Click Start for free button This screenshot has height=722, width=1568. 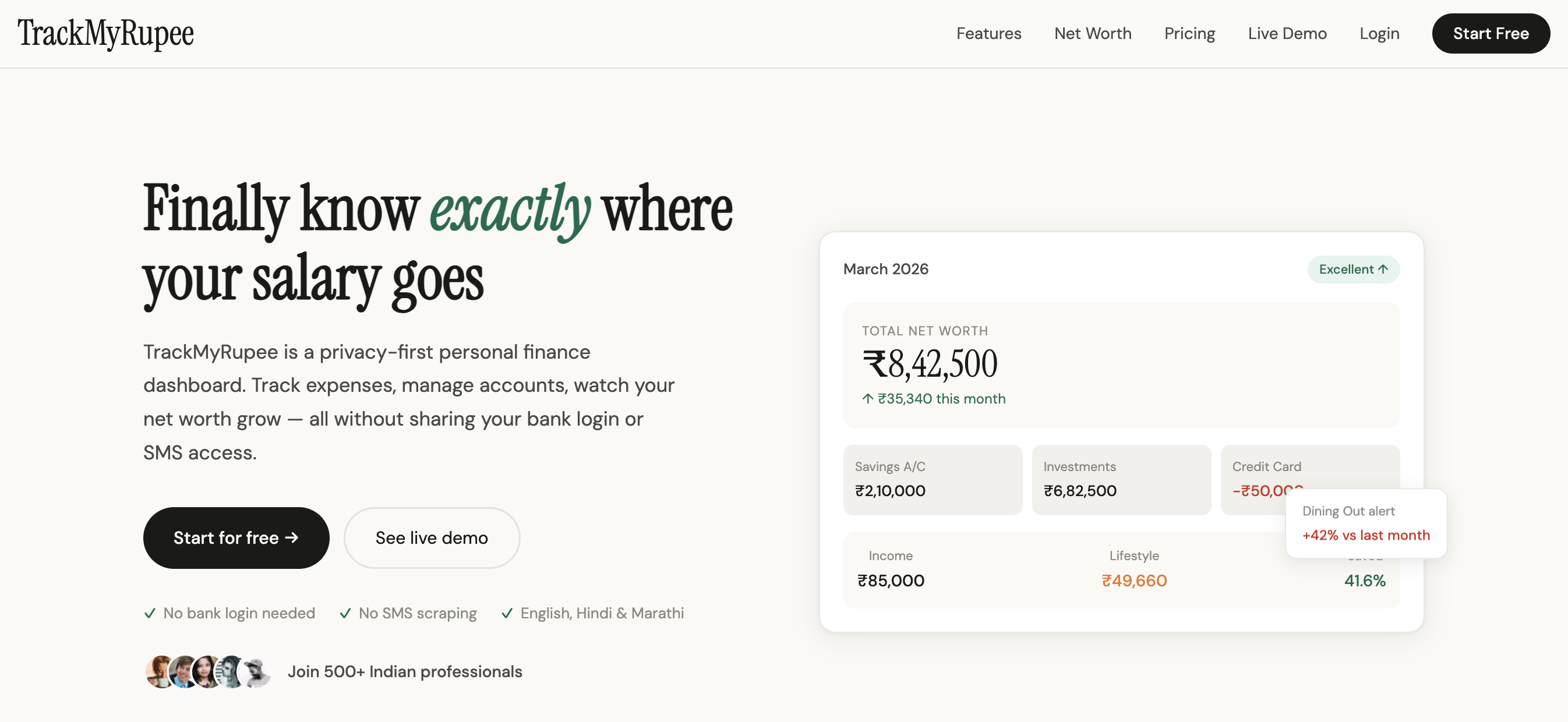tap(236, 537)
